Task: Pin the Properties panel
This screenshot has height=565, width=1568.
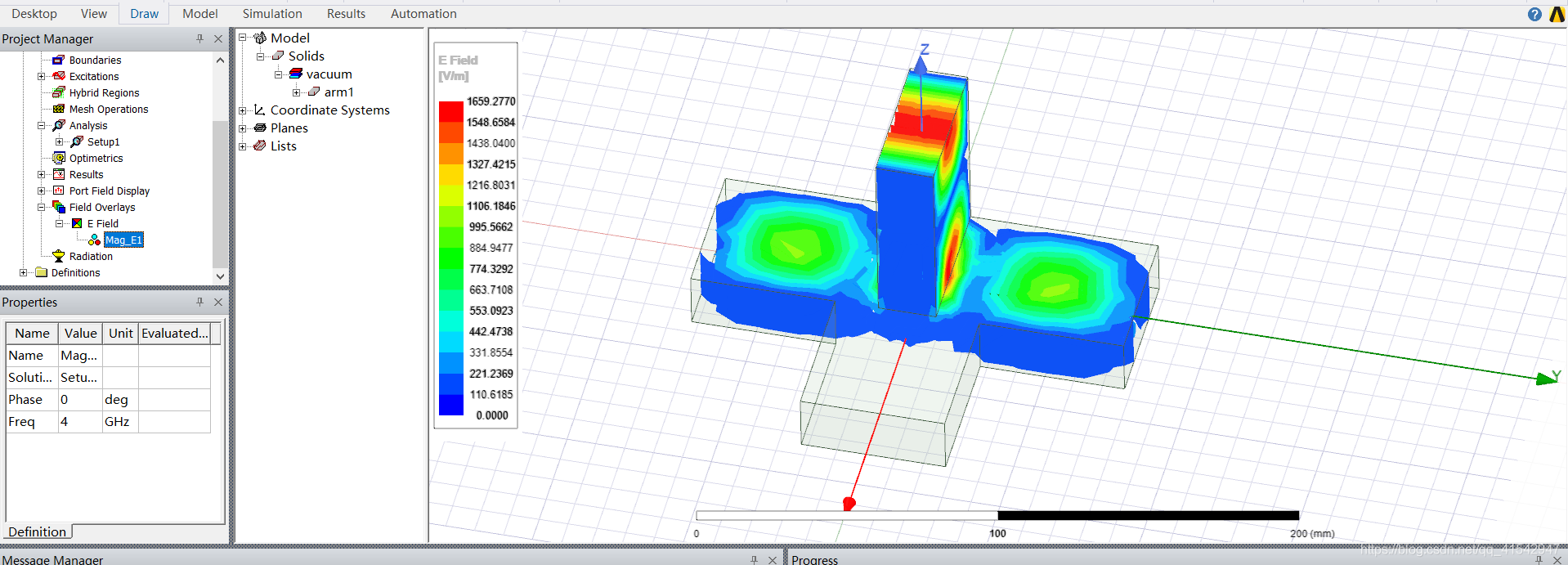Action: coord(199,302)
